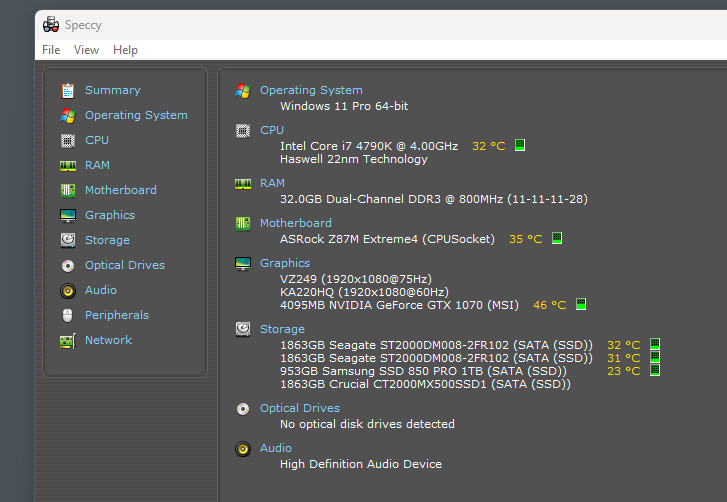Click the CPU temperature indicator icon

[520, 145]
